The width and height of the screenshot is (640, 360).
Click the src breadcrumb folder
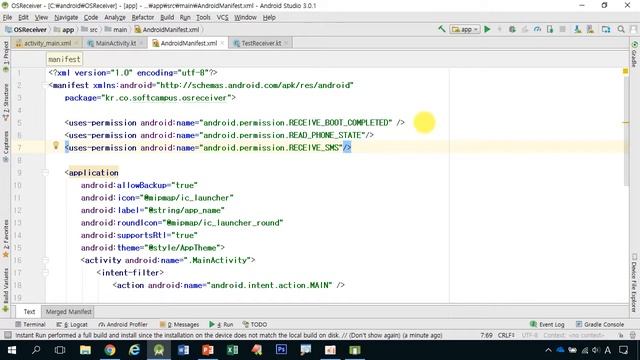89,29
